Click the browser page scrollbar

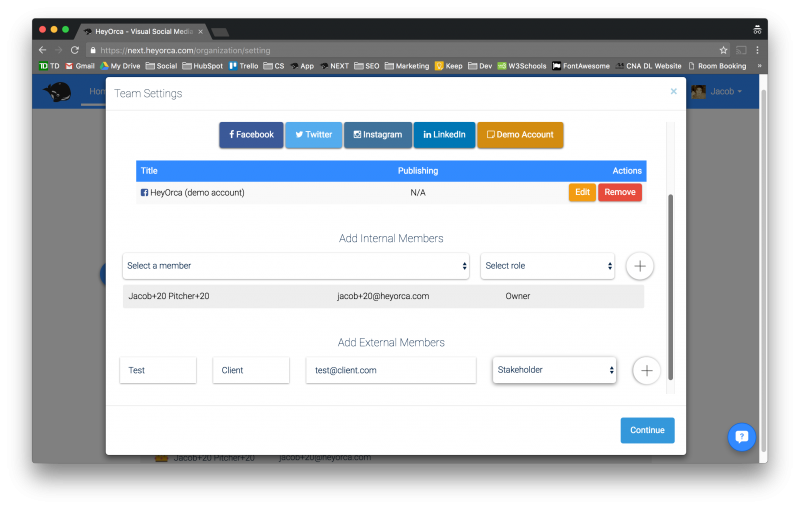(764, 270)
